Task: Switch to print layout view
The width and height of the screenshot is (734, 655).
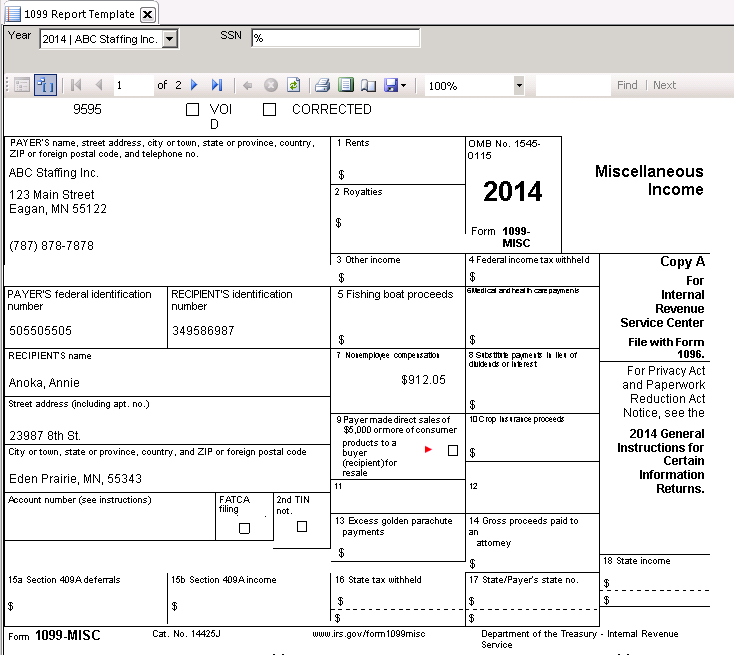Action: coord(345,85)
